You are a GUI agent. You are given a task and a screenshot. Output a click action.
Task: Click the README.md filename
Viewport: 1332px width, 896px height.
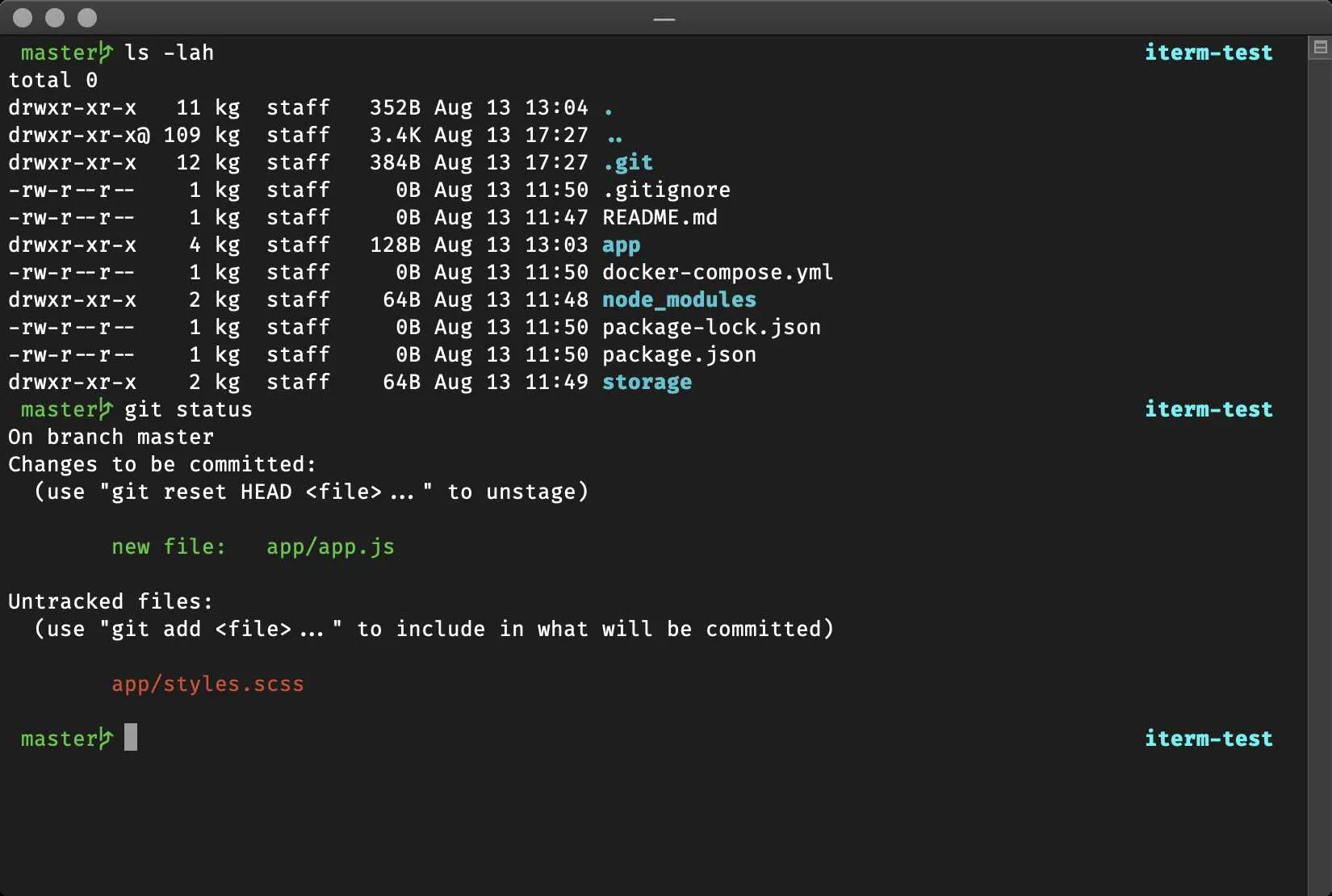(x=660, y=217)
